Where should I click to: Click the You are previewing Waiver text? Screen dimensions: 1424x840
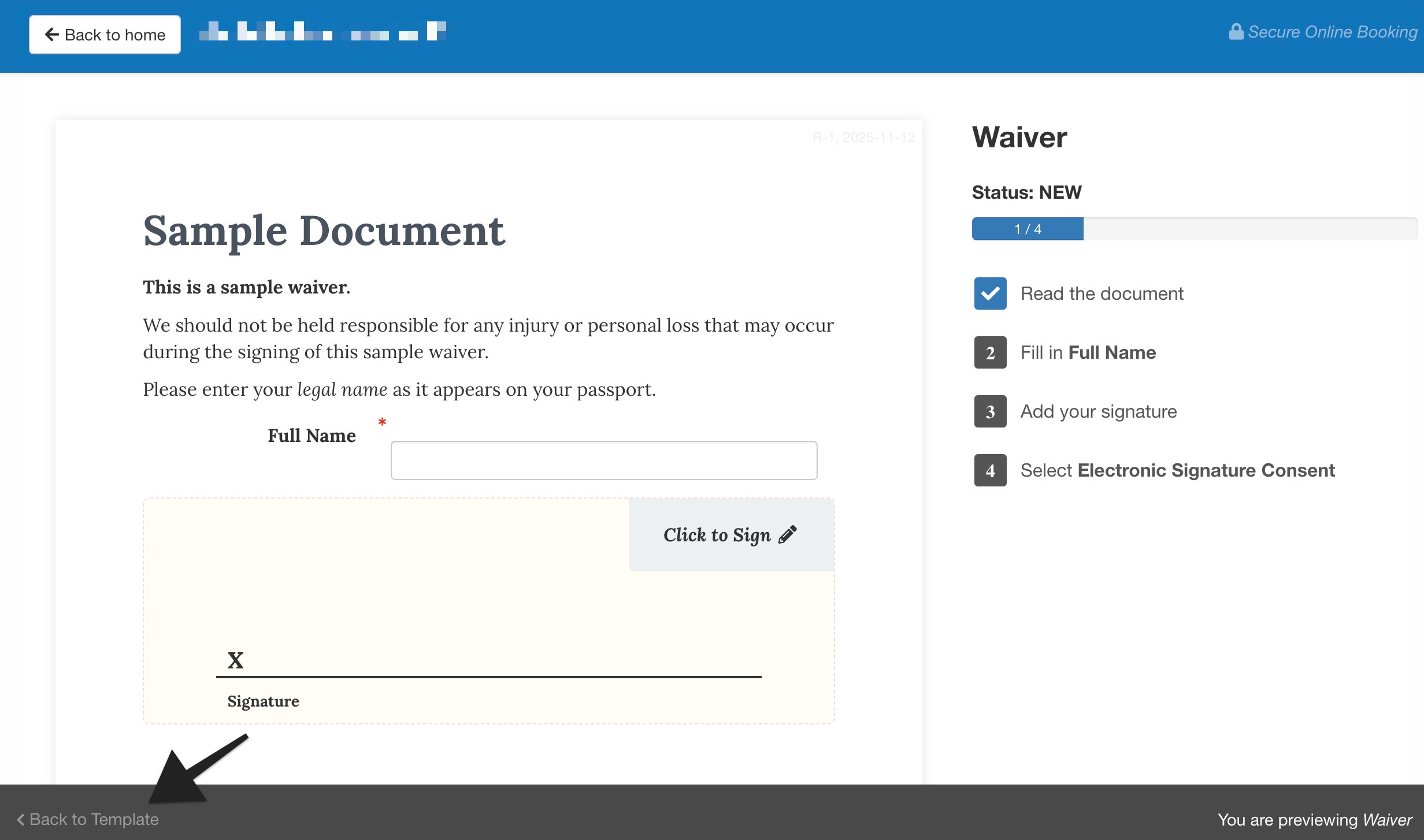tap(1315, 820)
